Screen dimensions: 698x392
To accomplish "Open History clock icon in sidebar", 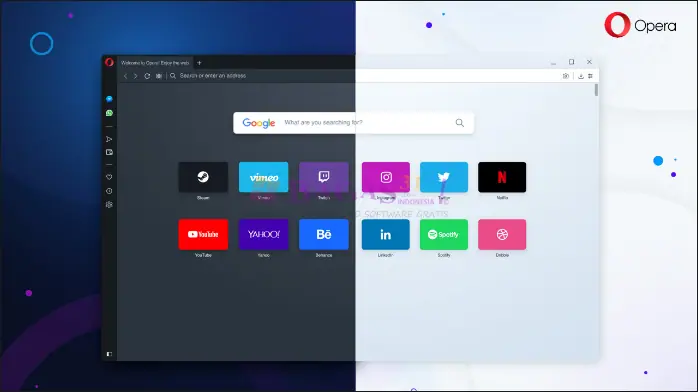I will pos(109,191).
